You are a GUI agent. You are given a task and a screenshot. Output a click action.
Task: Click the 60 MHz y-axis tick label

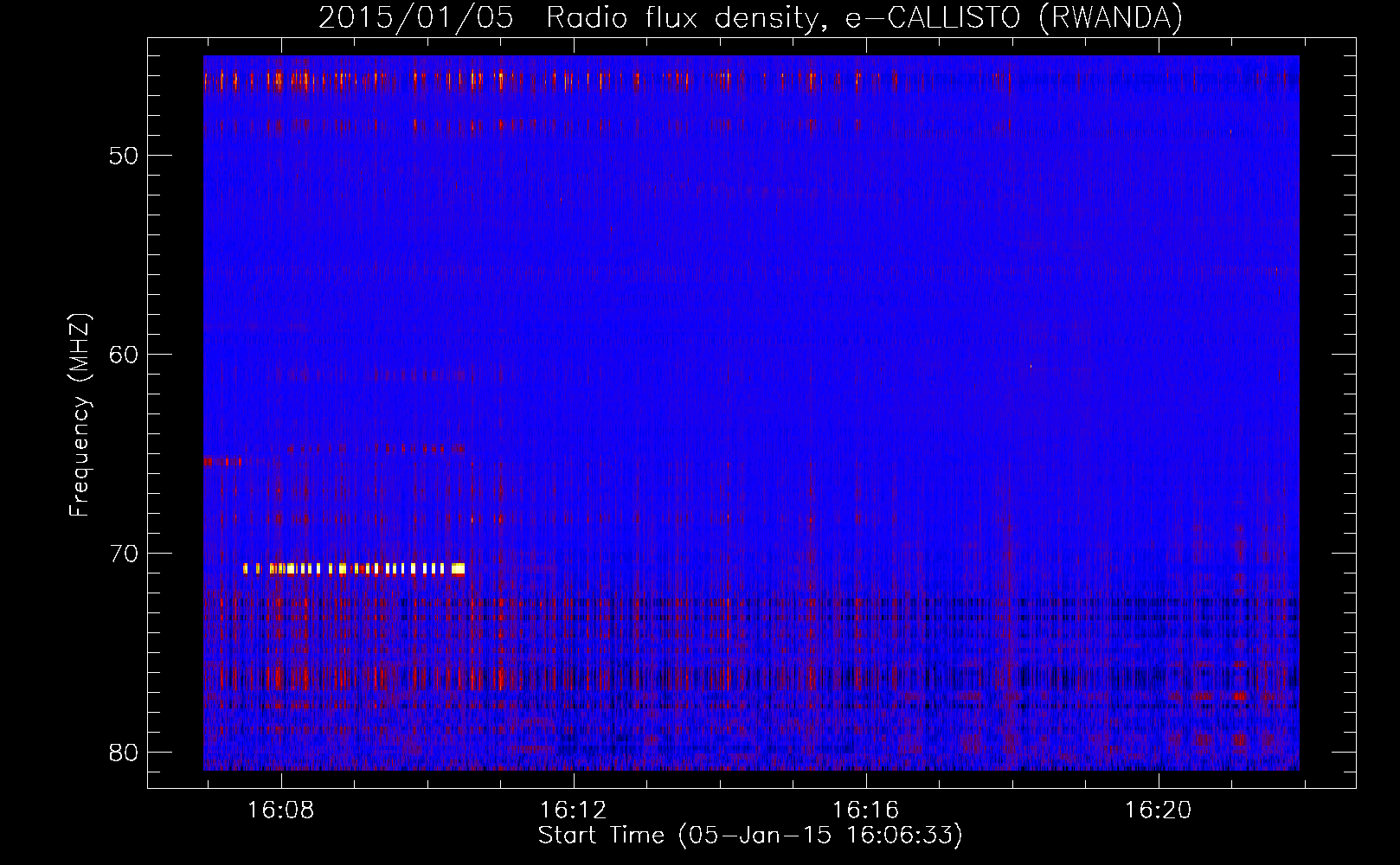pos(124,355)
